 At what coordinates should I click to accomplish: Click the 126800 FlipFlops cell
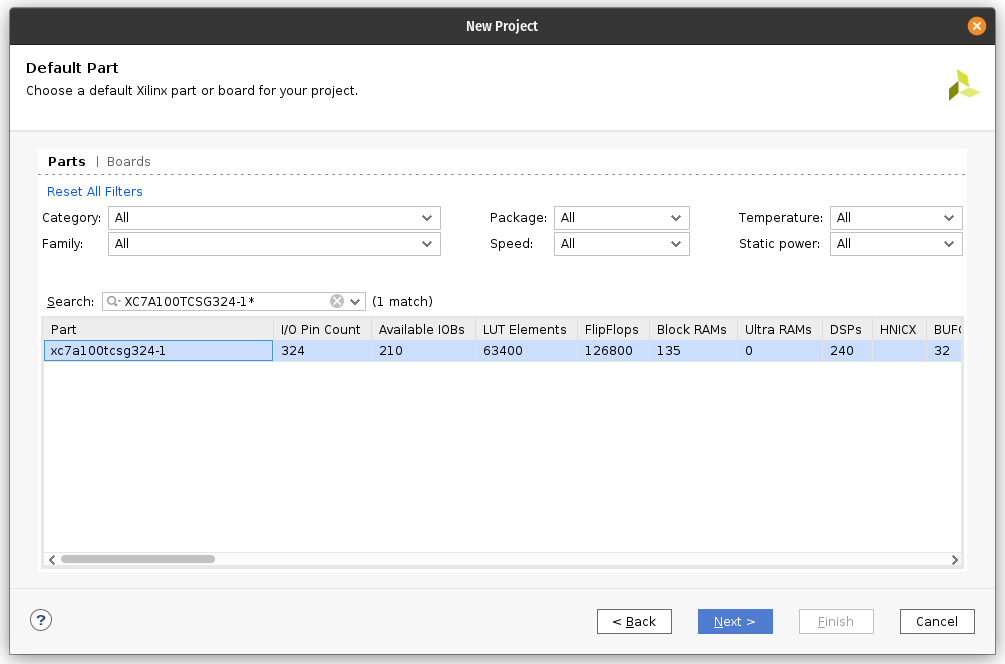(613, 351)
